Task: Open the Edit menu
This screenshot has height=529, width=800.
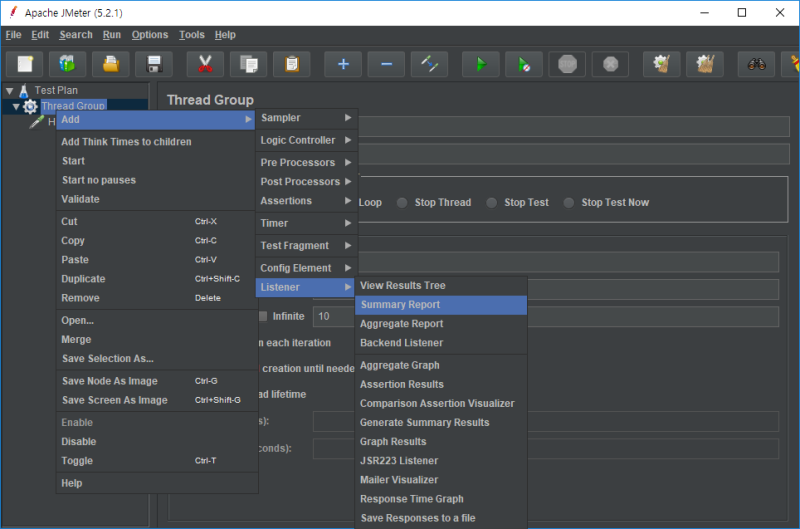Action: point(40,35)
